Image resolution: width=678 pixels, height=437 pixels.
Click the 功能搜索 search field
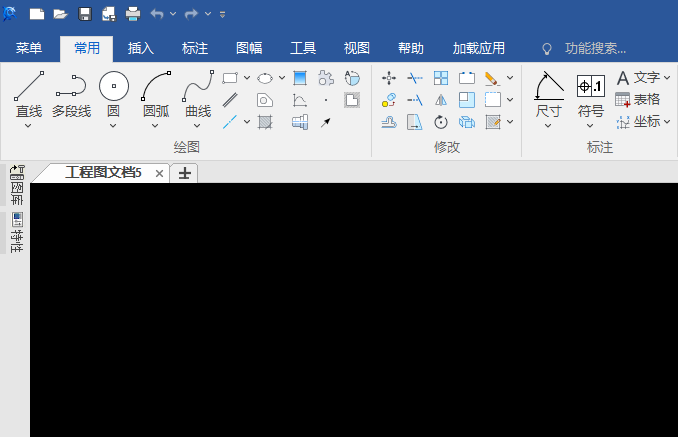595,48
